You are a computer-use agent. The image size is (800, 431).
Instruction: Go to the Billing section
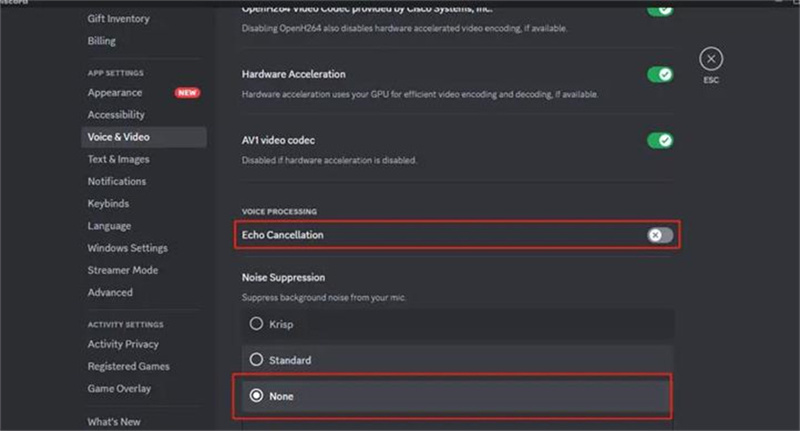pyautogui.click(x=101, y=41)
